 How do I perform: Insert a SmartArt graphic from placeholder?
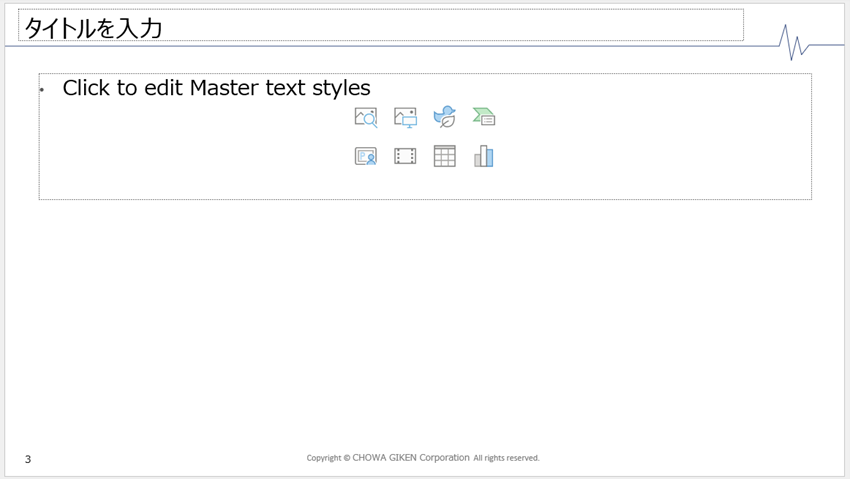click(484, 118)
